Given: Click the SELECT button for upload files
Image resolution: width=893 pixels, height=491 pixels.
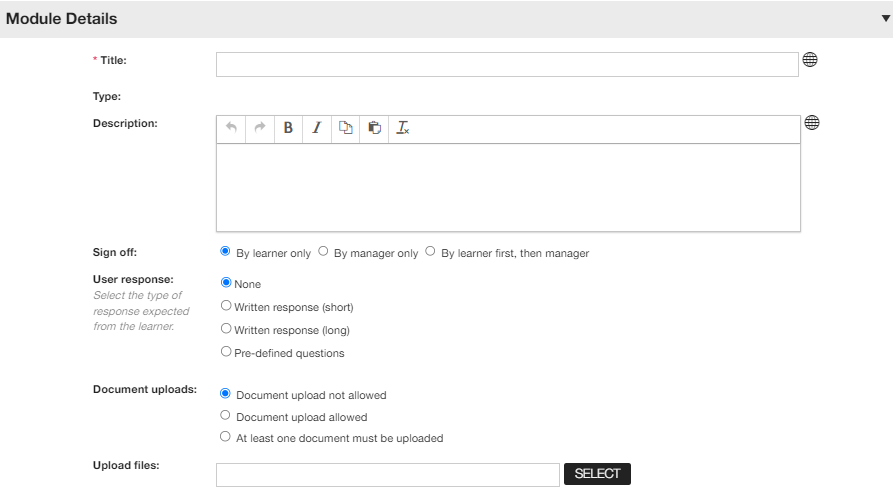Looking at the screenshot, I should pyautogui.click(x=597, y=474).
